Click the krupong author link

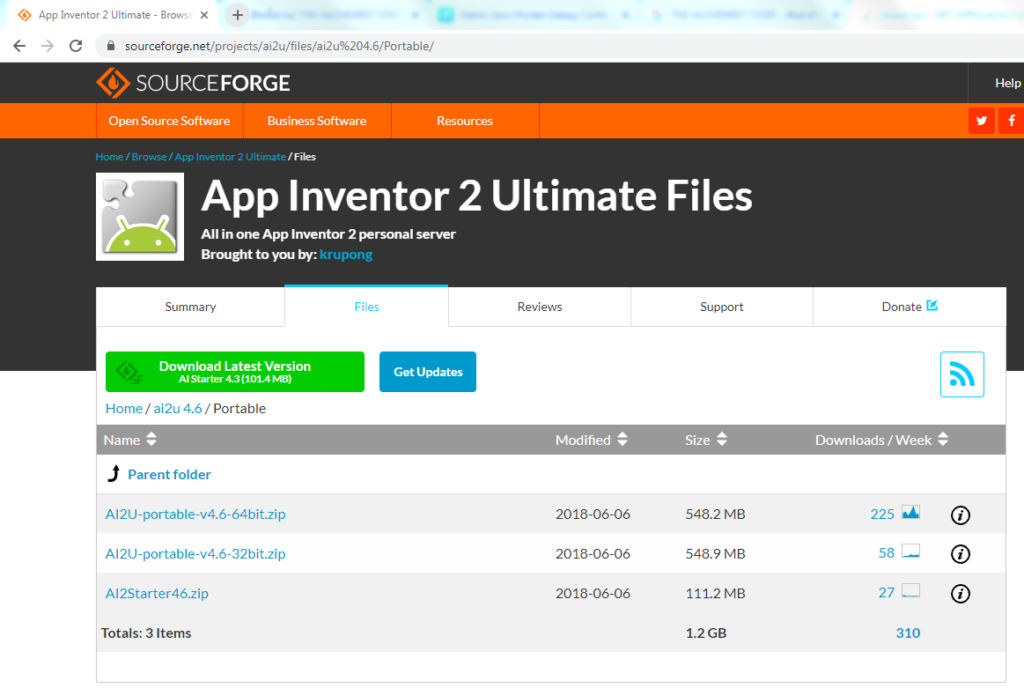click(346, 255)
